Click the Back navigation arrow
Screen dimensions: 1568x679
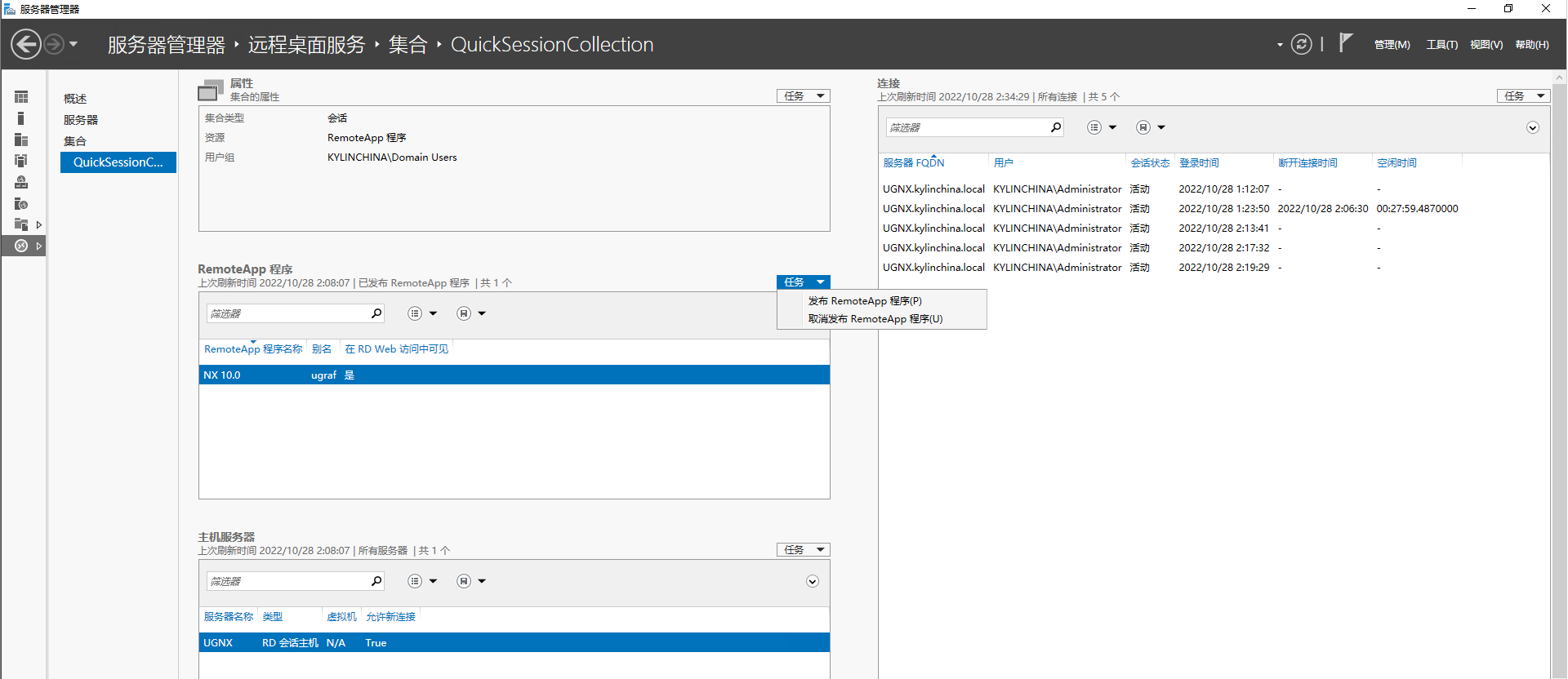26,44
